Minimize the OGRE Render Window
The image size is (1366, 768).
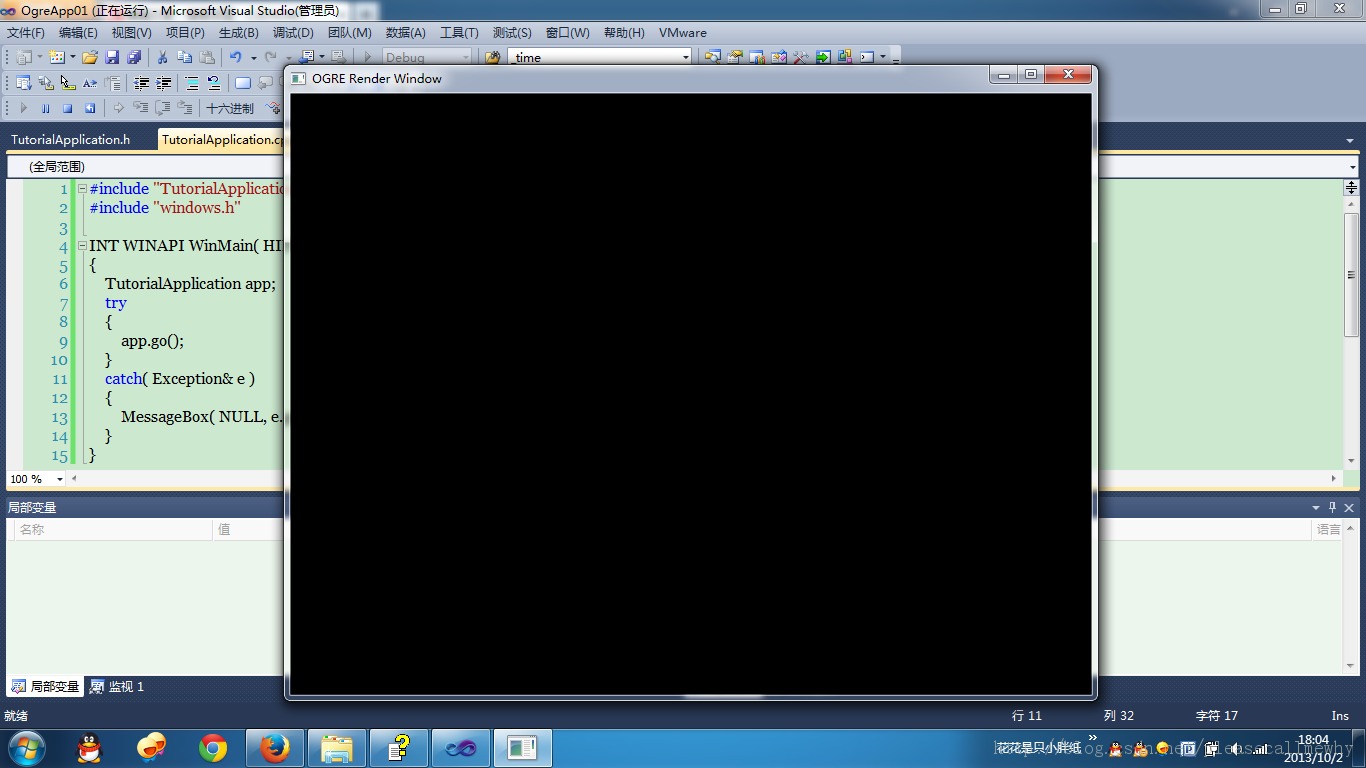[1004, 75]
